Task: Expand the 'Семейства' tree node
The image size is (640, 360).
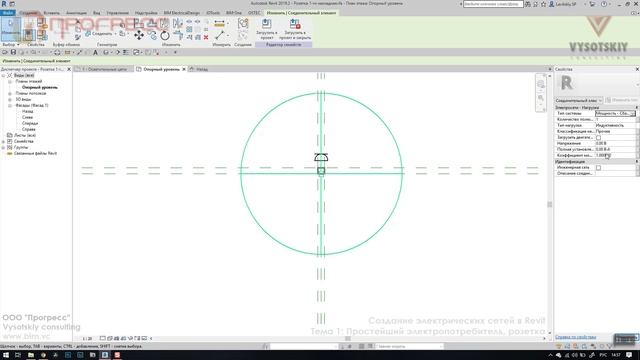Action: click(4, 141)
